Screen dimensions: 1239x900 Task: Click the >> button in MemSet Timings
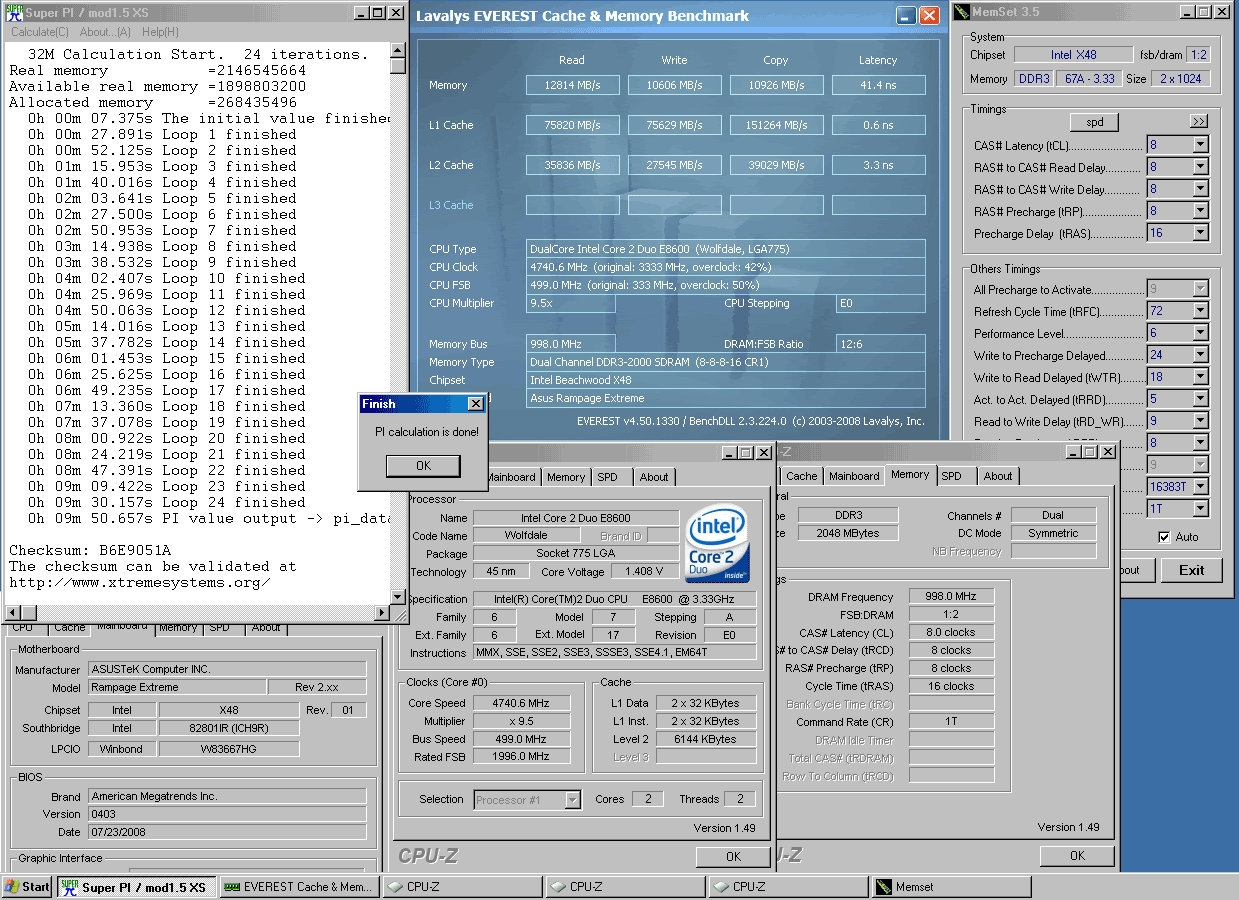click(1198, 121)
